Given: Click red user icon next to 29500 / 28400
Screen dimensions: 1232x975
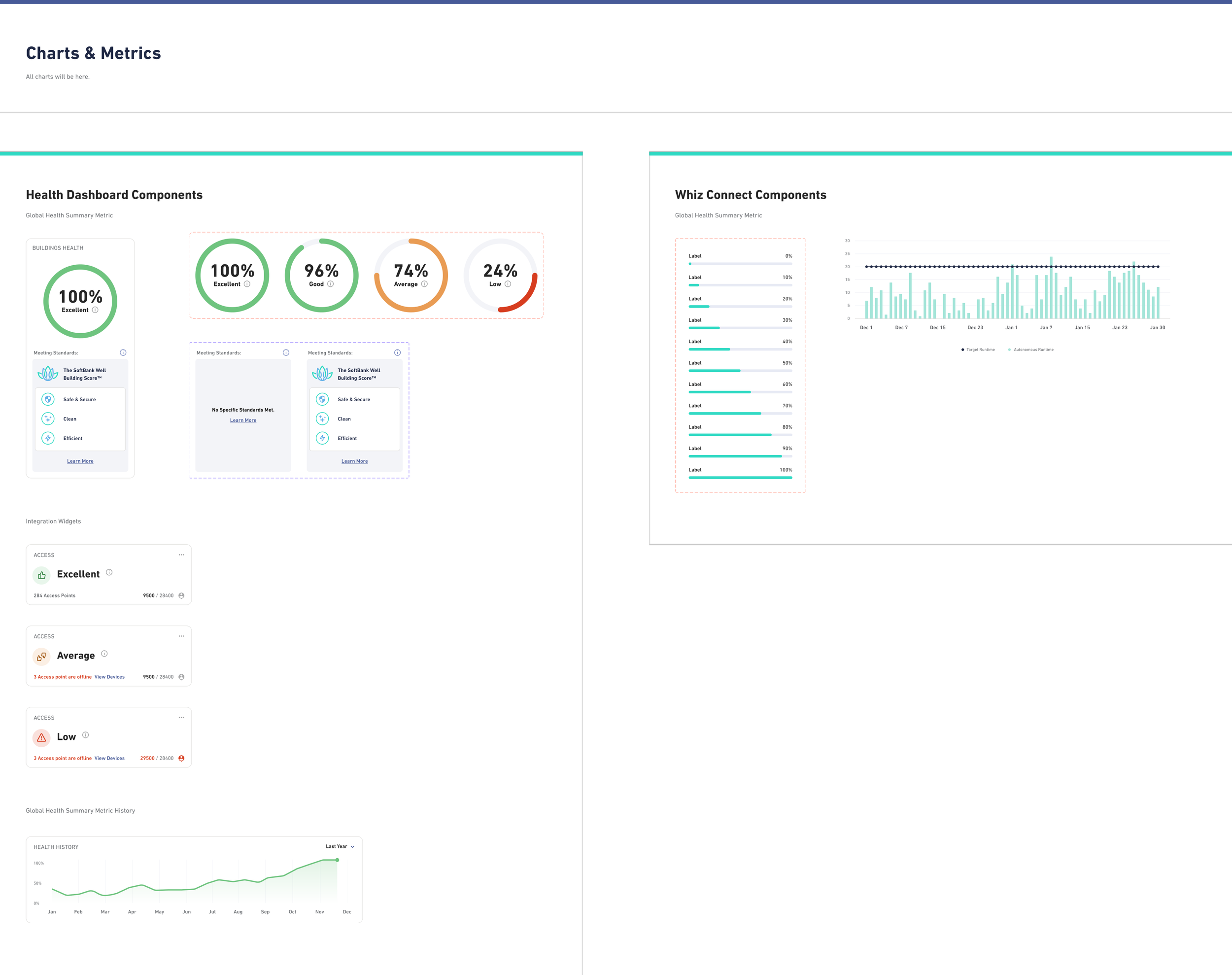Looking at the screenshot, I should pos(181,758).
